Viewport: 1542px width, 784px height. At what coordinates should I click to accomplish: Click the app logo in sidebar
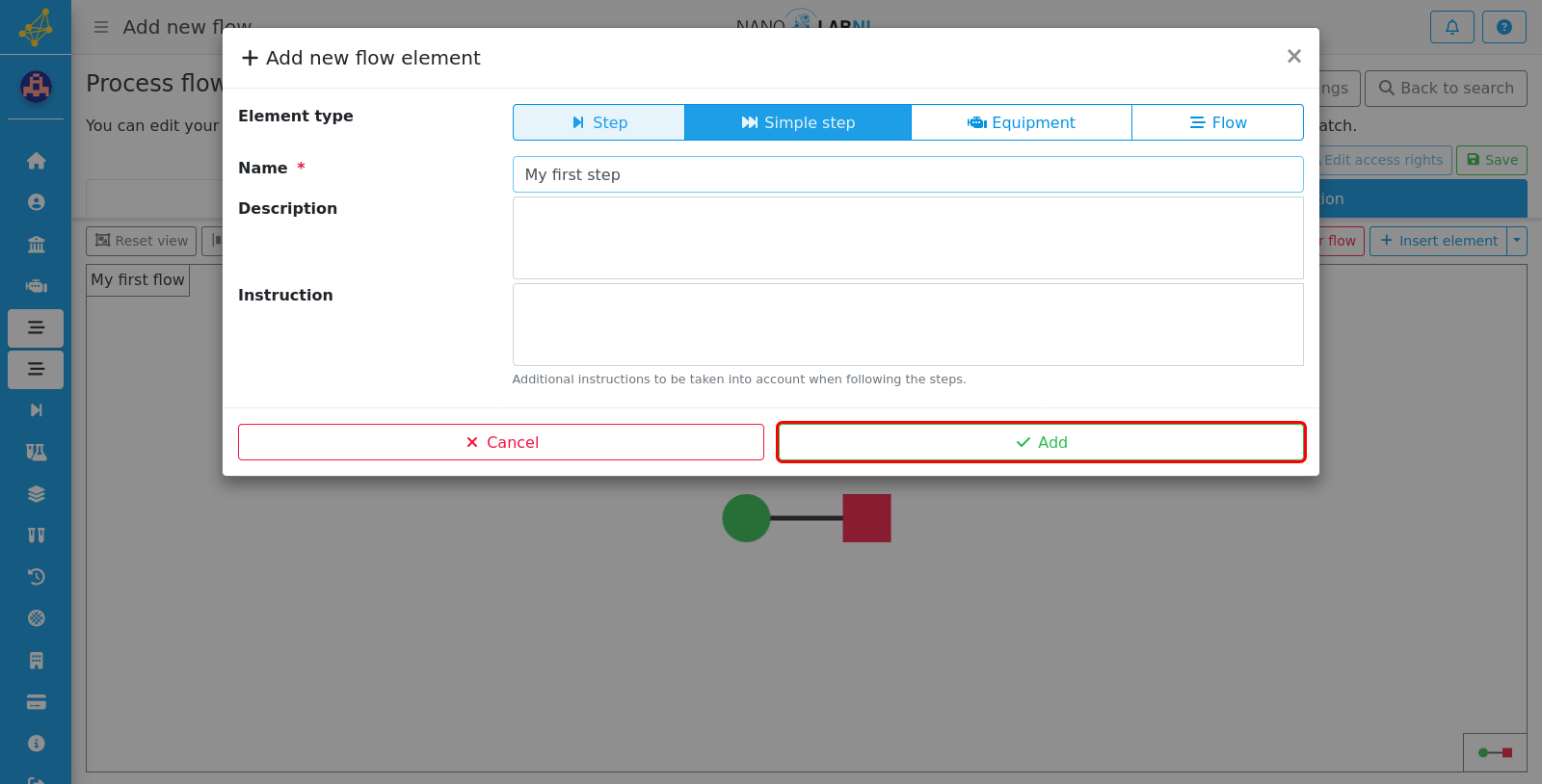click(x=36, y=27)
